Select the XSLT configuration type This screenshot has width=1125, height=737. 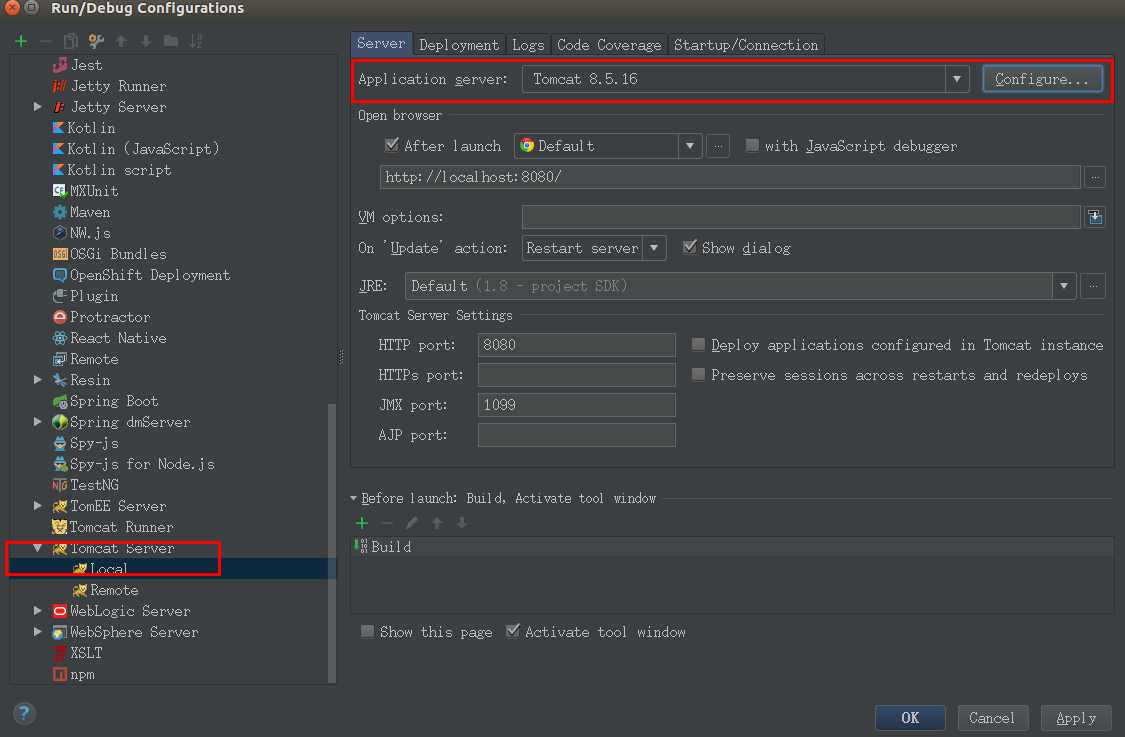point(77,653)
